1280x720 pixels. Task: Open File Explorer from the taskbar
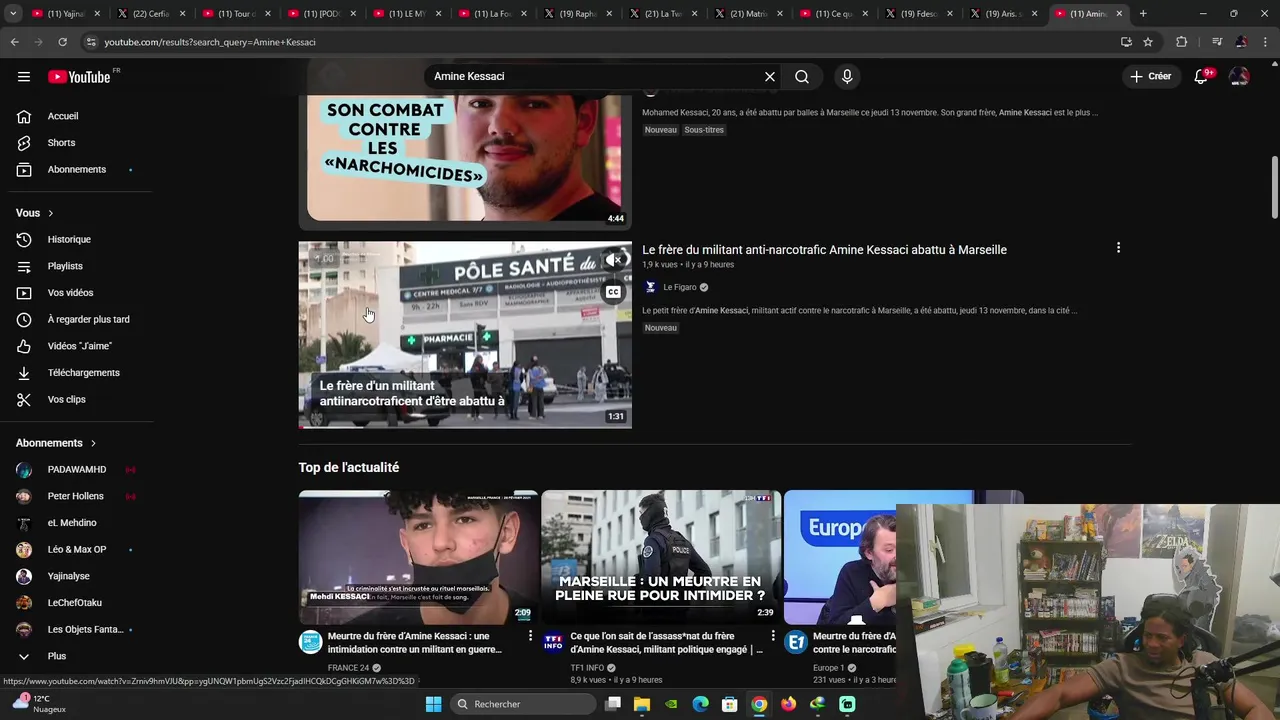(642, 704)
